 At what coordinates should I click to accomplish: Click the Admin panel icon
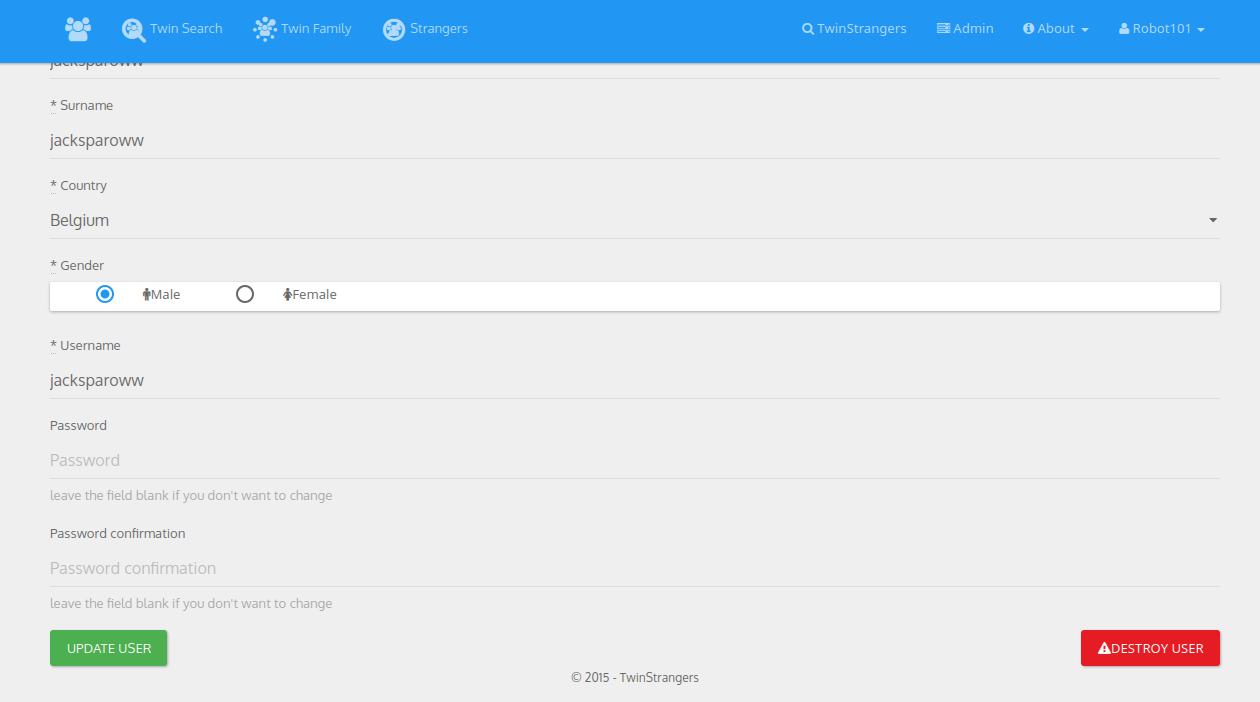943,29
